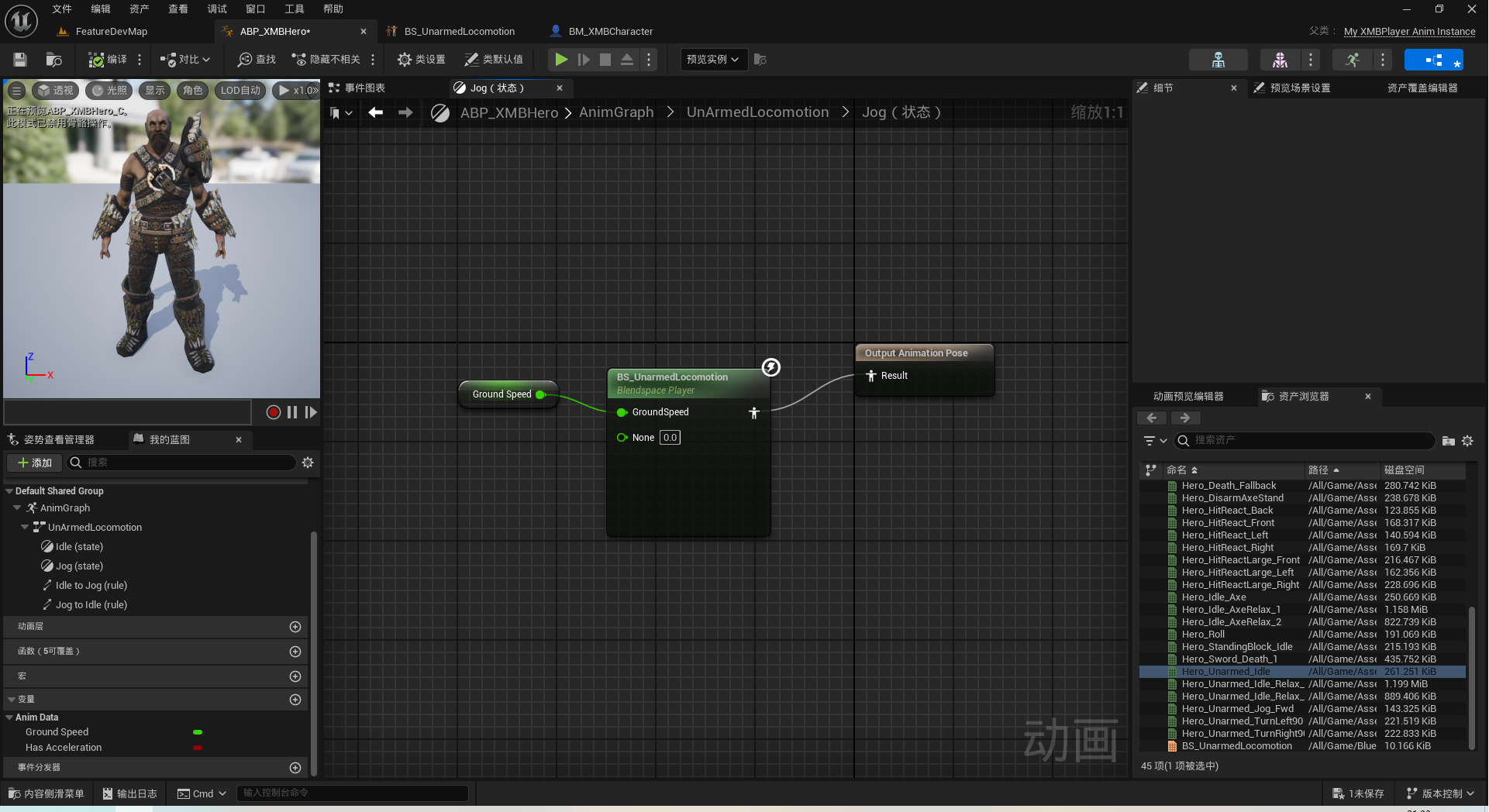Switch to animation mode running figure icon
The image size is (1489, 812).
(1353, 60)
